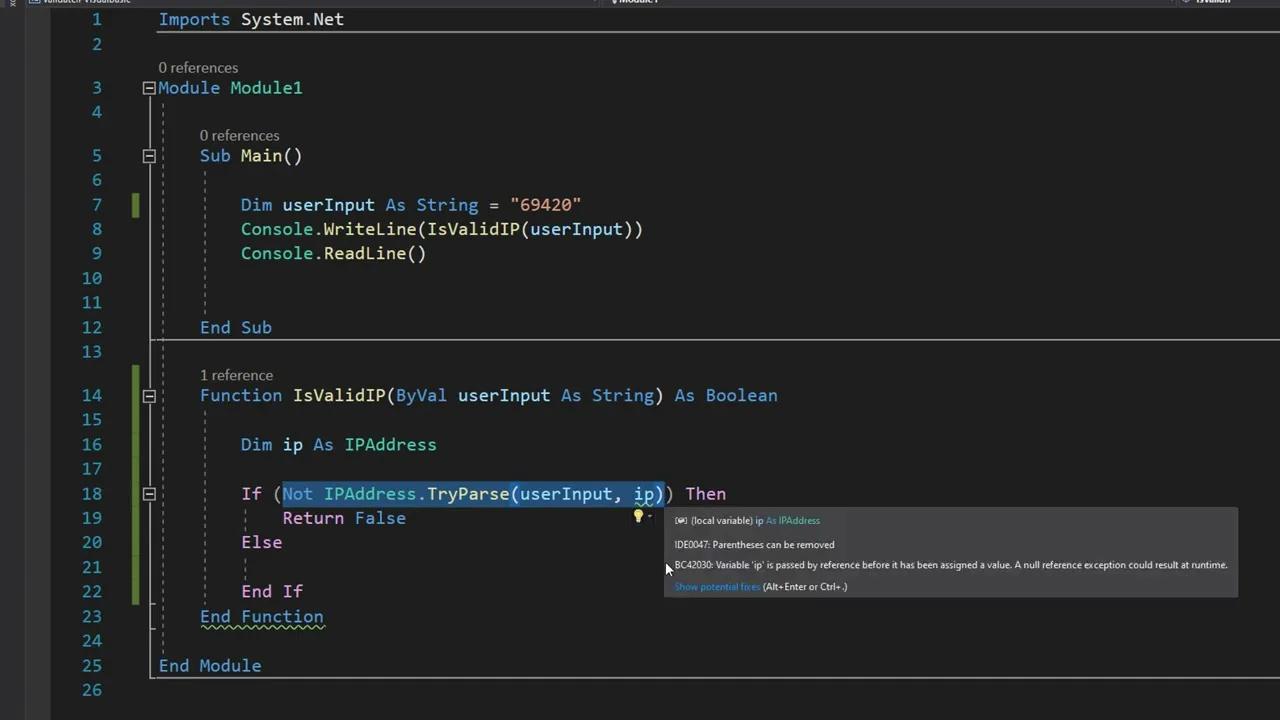Collapse the Module Module1 code block
Image resolution: width=1280 pixels, height=720 pixels.
pos(148,88)
